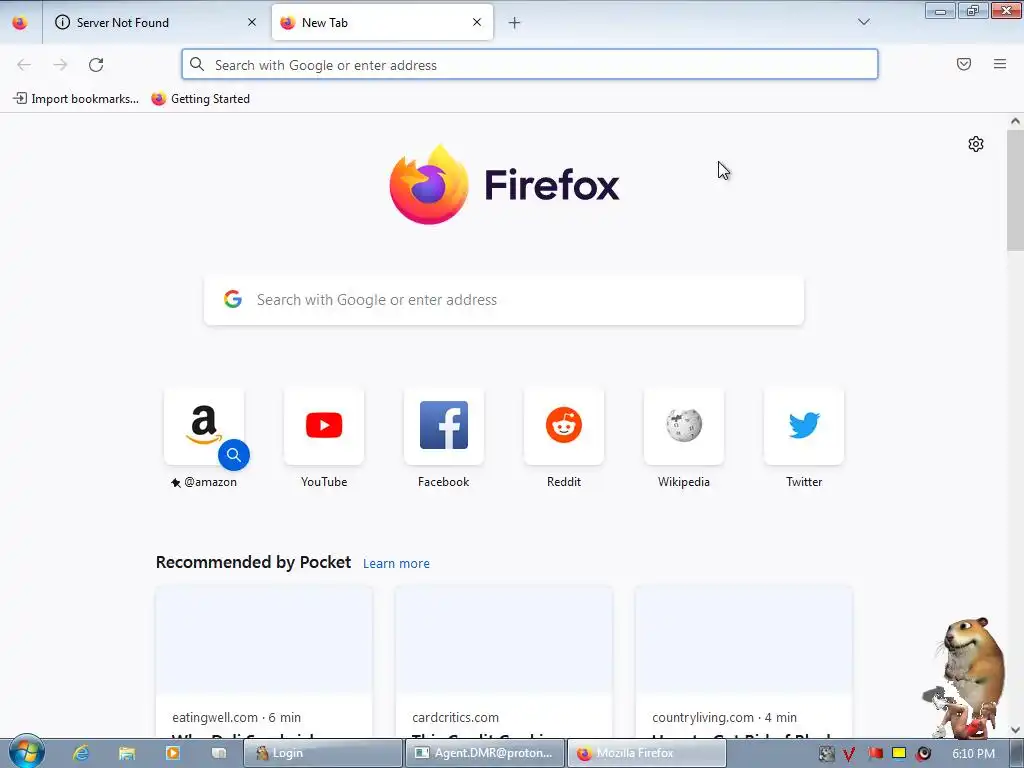Open the YouTube shortcut tile
The width and height of the screenshot is (1024, 768).
tap(324, 426)
